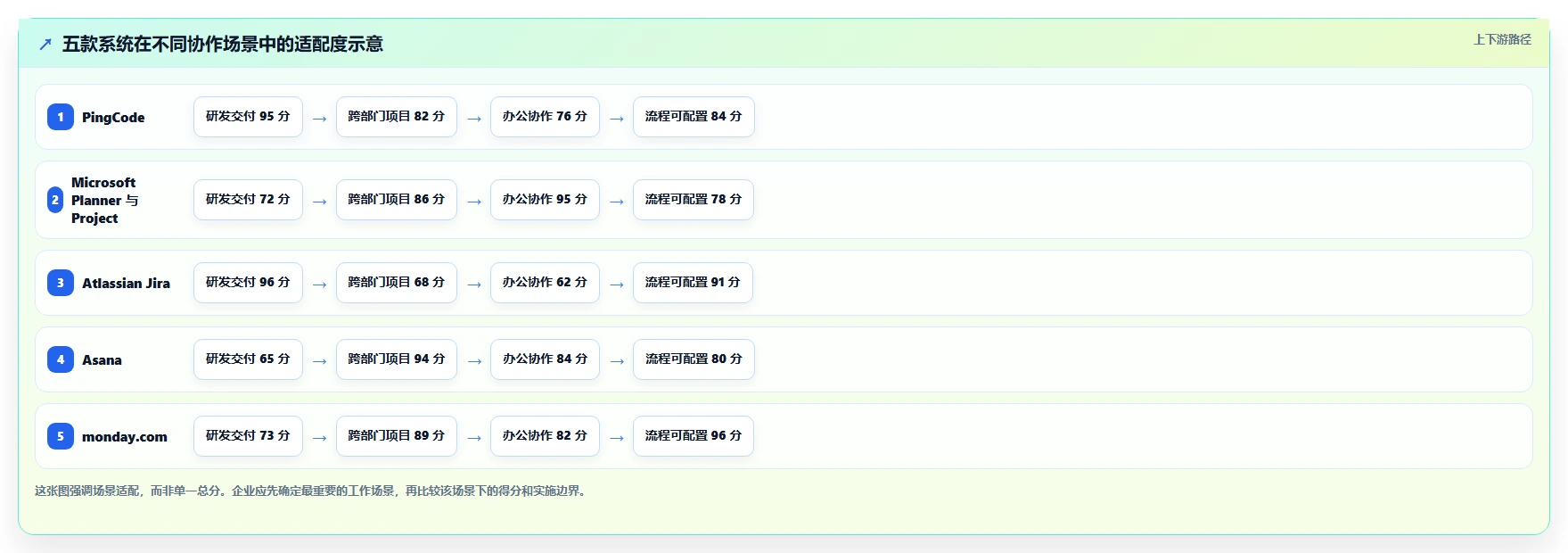The height and width of the screenshot is (553, 1568).
Task: Click PingCode's 办公协作 76 分 chip
Action: (545, 117)
